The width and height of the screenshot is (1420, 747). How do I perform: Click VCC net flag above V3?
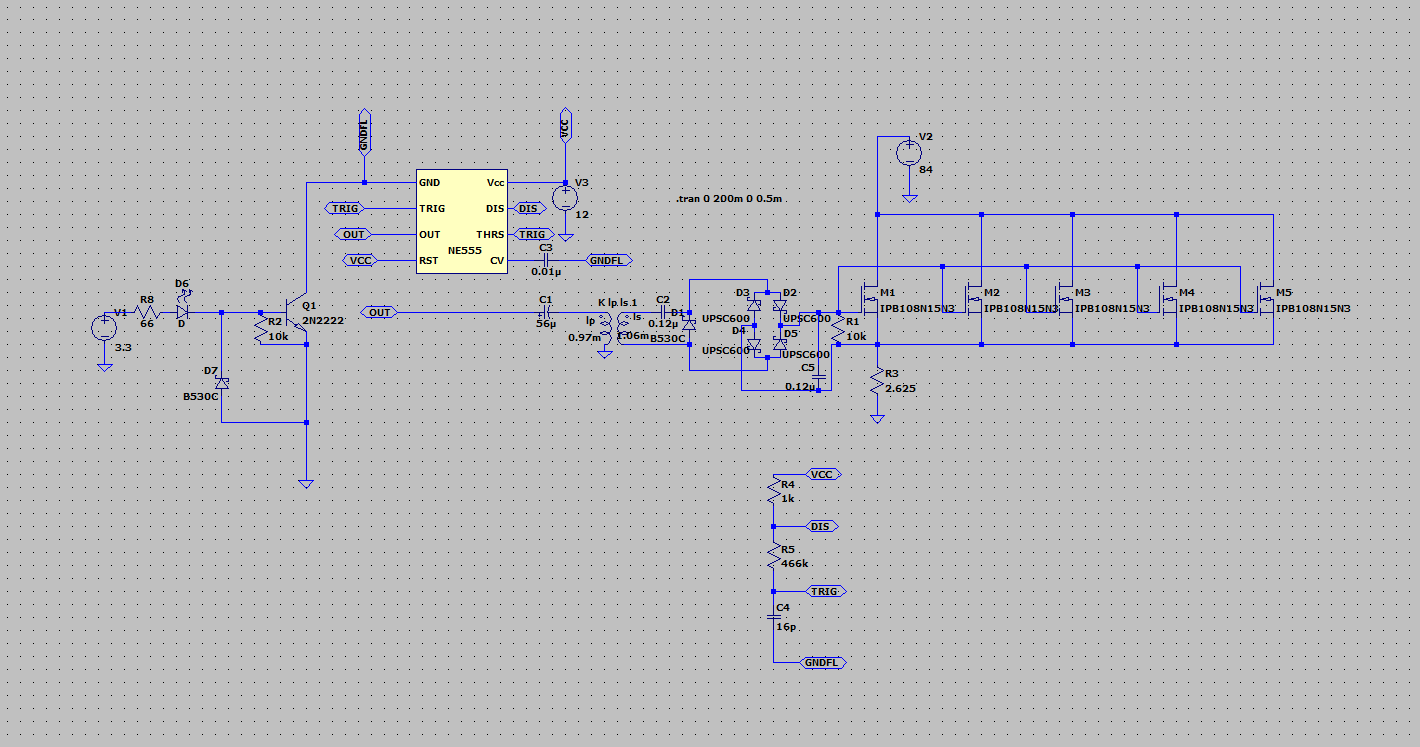tap(564, 125)
